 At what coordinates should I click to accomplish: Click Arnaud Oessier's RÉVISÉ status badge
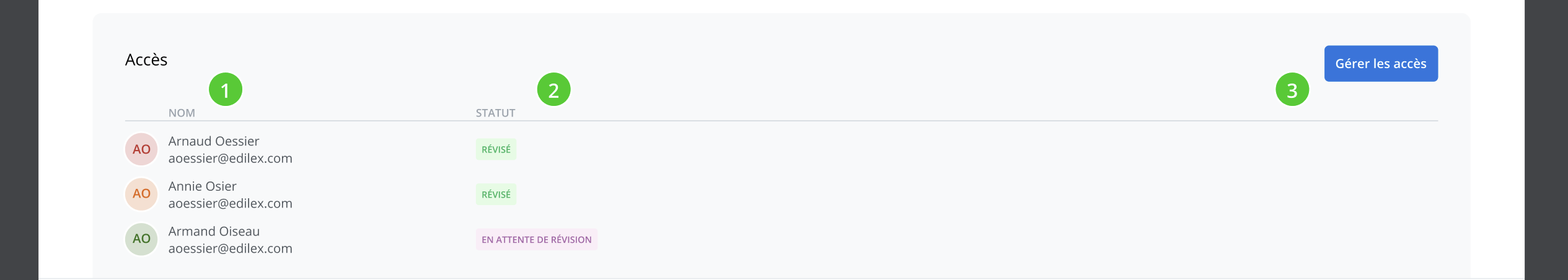click(x=496, y=149)
